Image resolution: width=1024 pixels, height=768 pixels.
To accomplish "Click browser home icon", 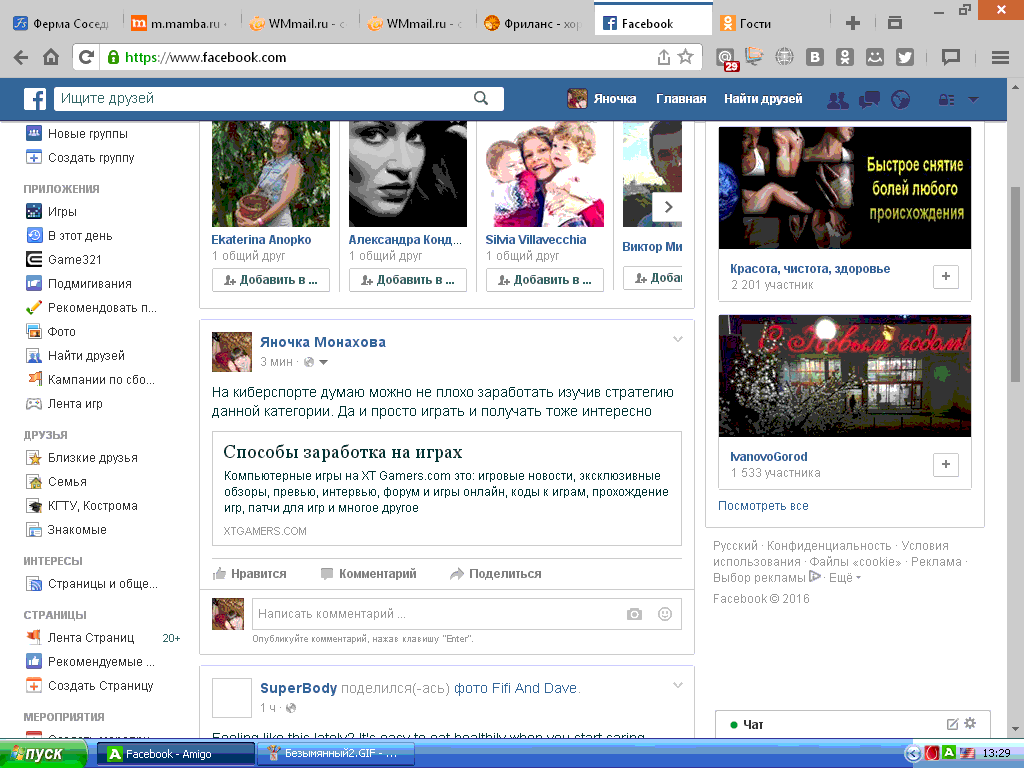I will [51, 57].
